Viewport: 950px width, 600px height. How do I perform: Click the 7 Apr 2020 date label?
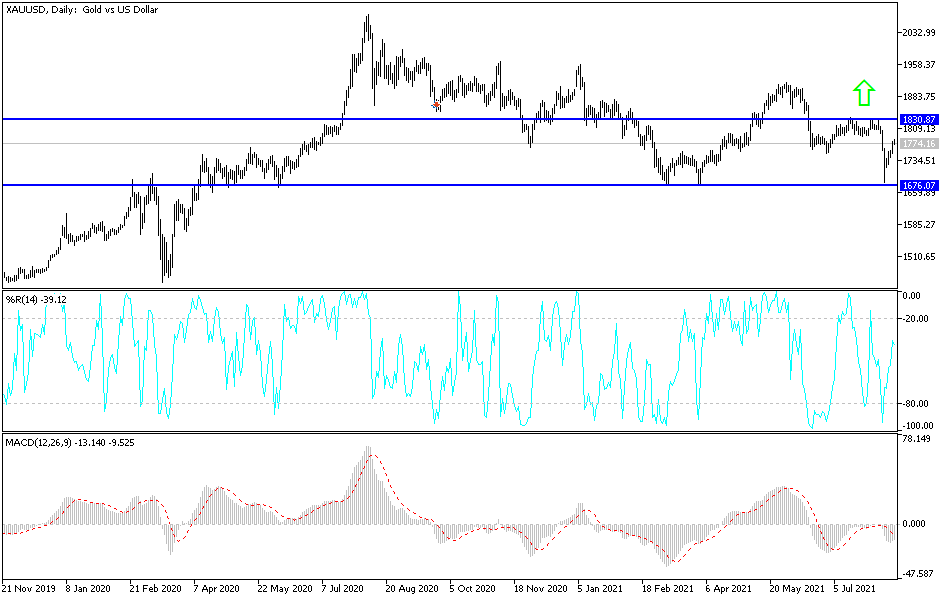coord(216,588)
